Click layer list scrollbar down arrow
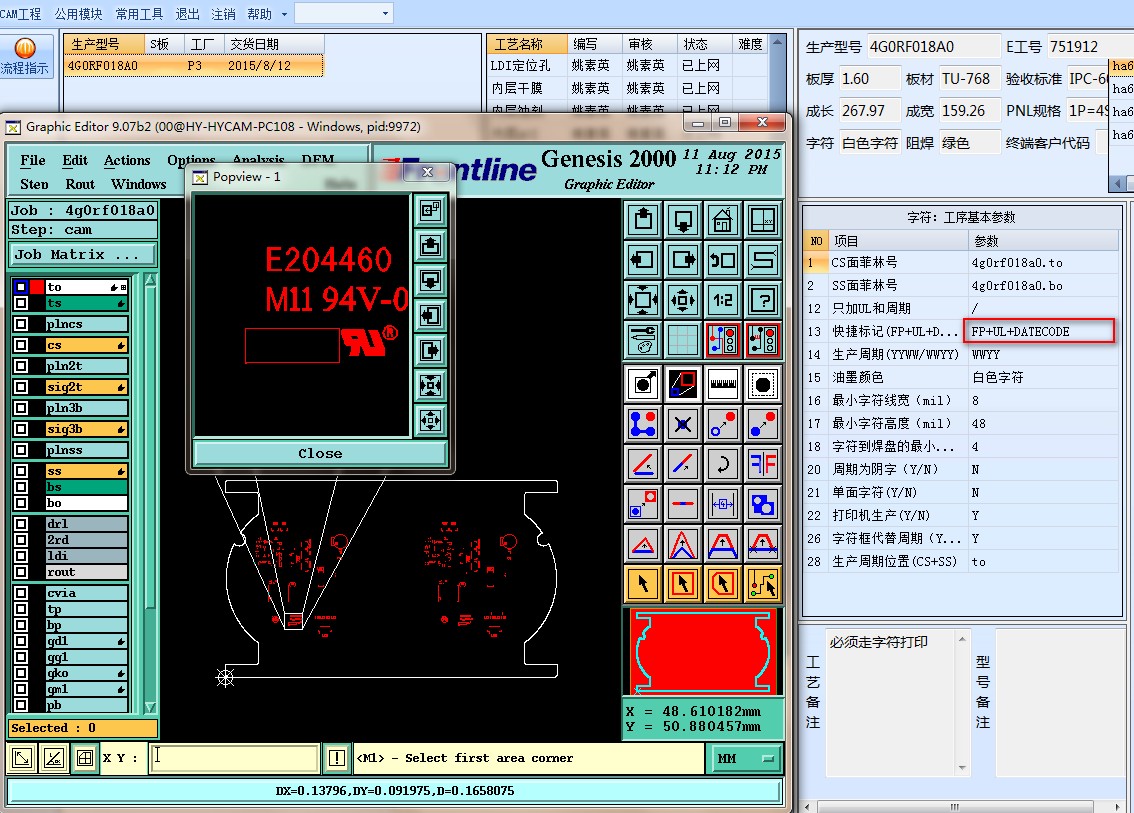 click(150, 707)
